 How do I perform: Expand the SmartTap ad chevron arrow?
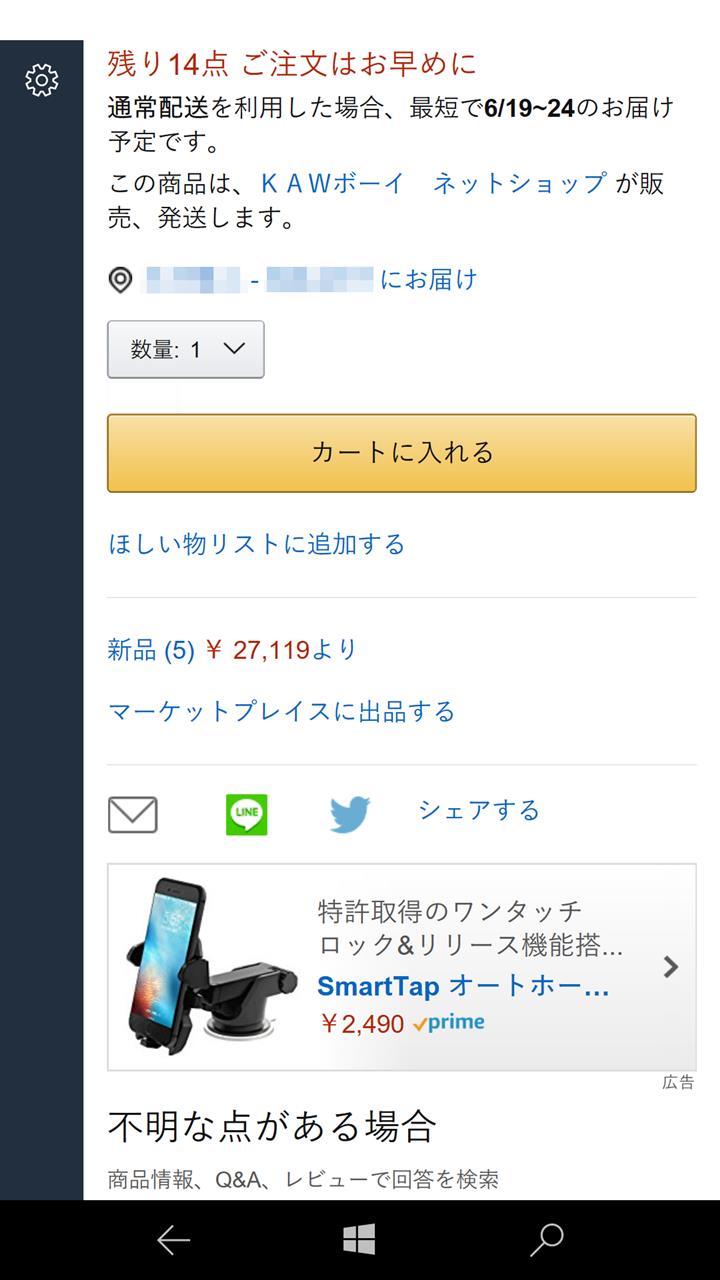(671, 967)
